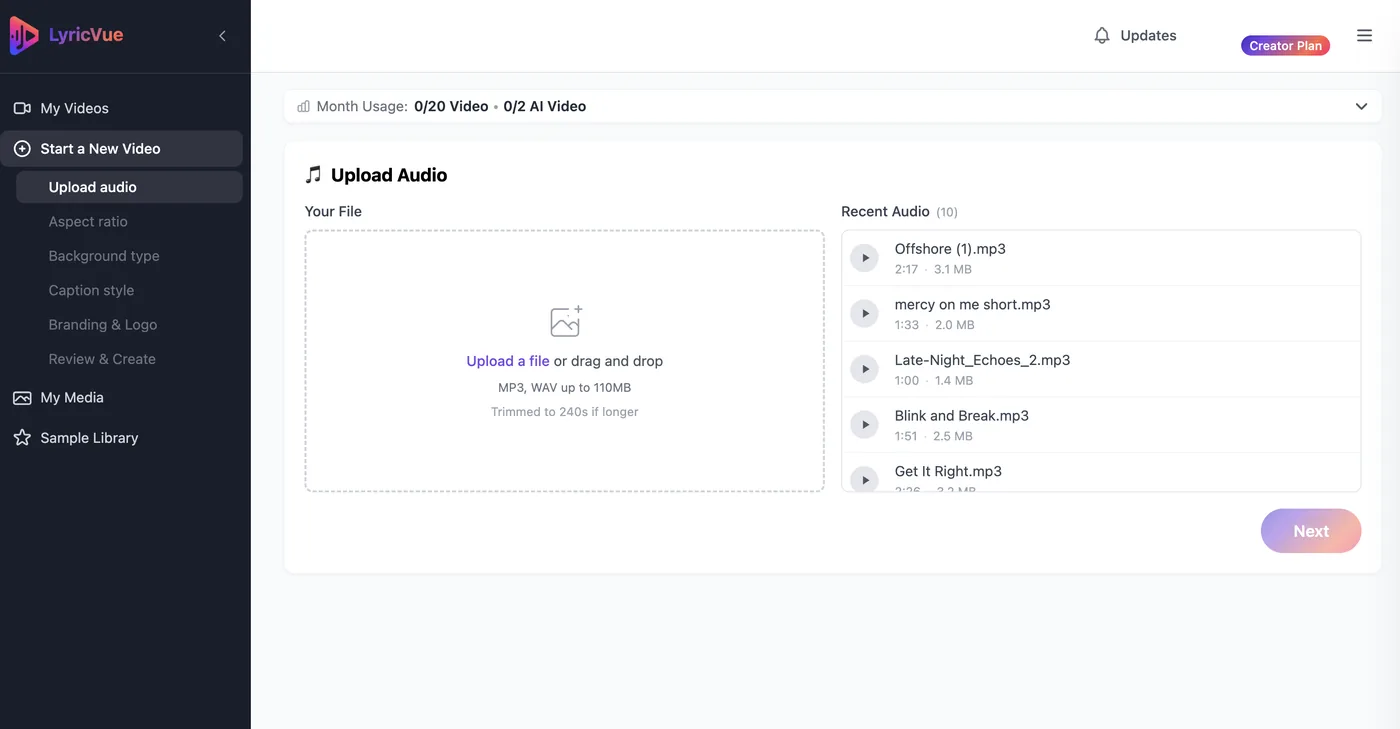This screenshot has height=729, width=1400.
Task: Click the image icon next to My Media
Action: pyautogui.click(x=22, y=398)
